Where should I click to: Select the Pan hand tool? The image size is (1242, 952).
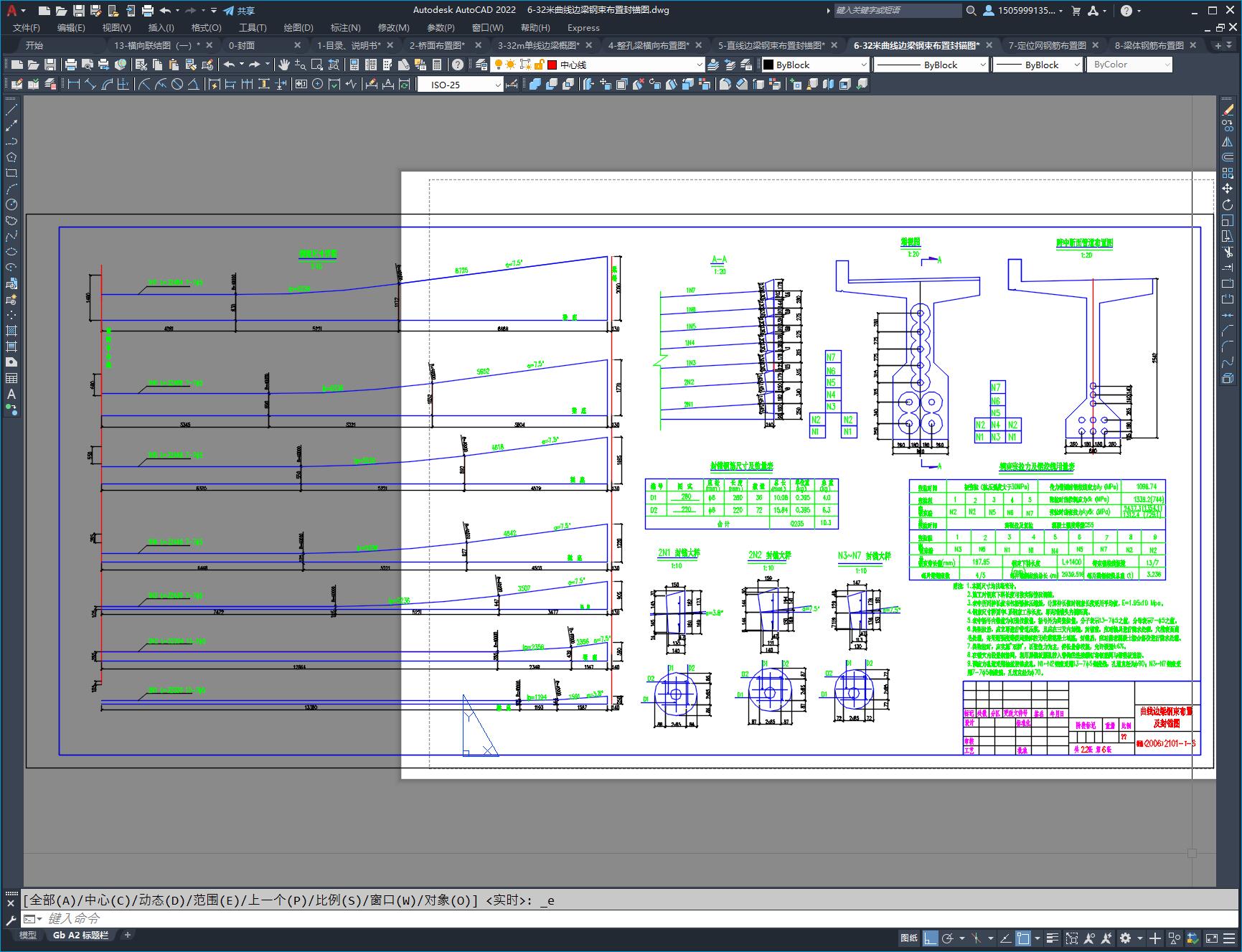point(284,65)
